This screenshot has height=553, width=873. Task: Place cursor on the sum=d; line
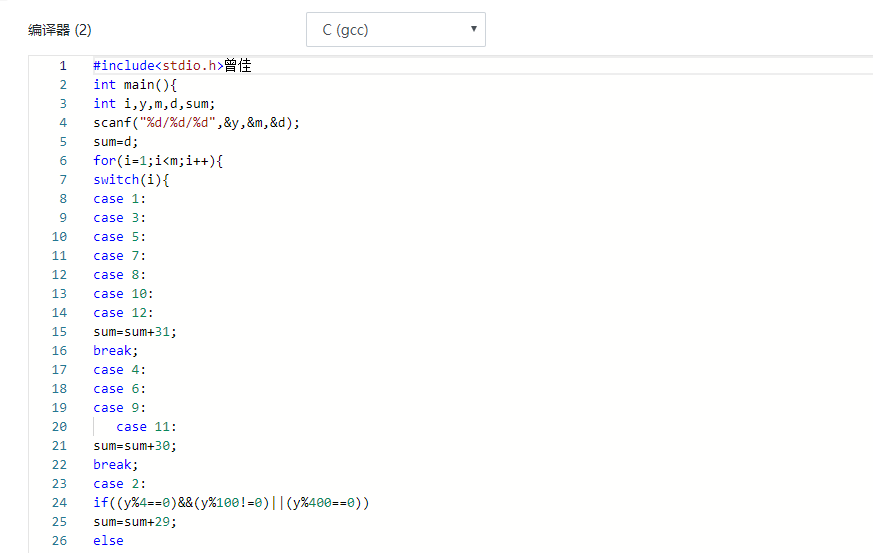(116, 142)
